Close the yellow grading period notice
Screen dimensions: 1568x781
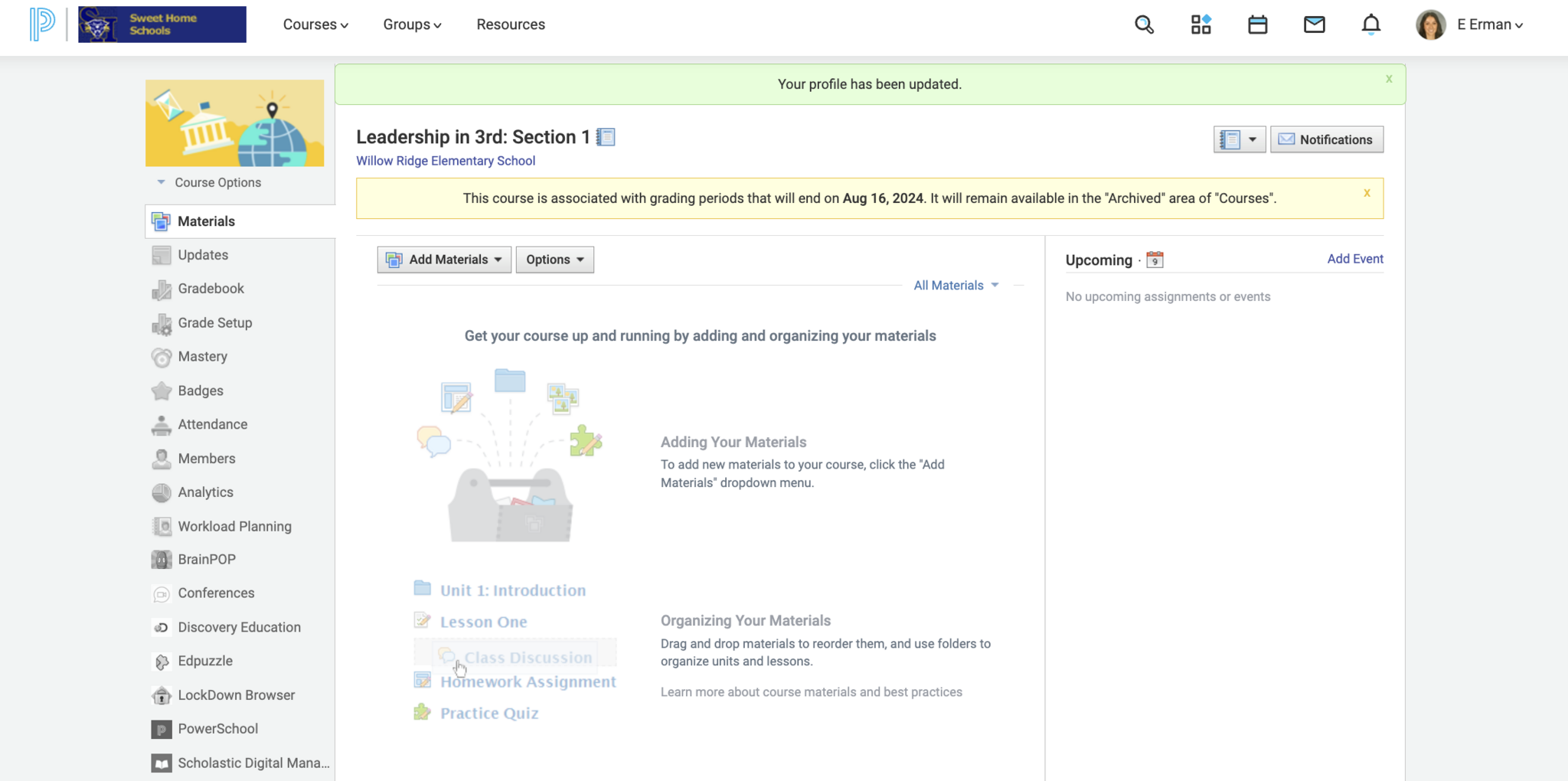tap(1367, 193)
